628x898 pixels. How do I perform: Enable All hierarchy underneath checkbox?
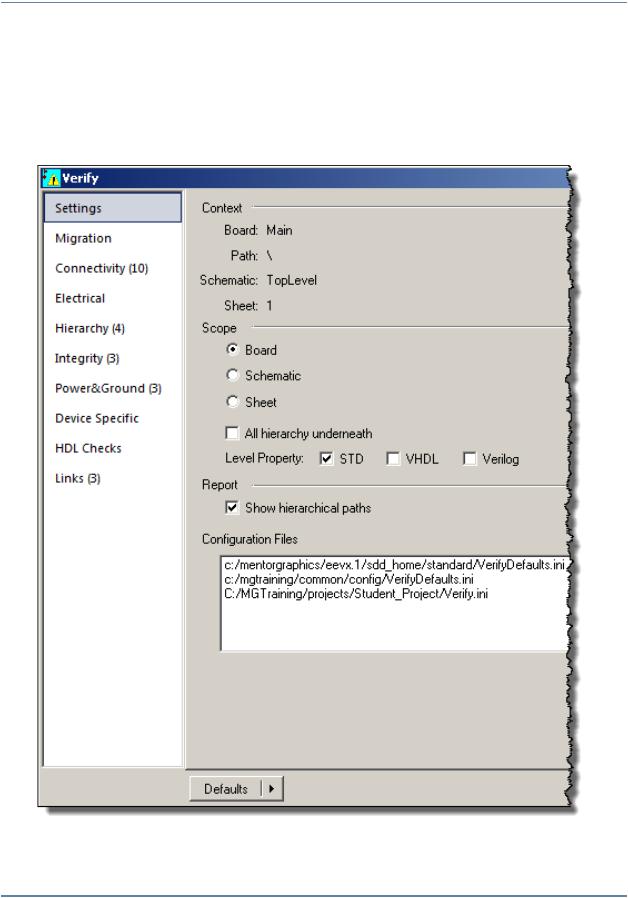[232, 434]
